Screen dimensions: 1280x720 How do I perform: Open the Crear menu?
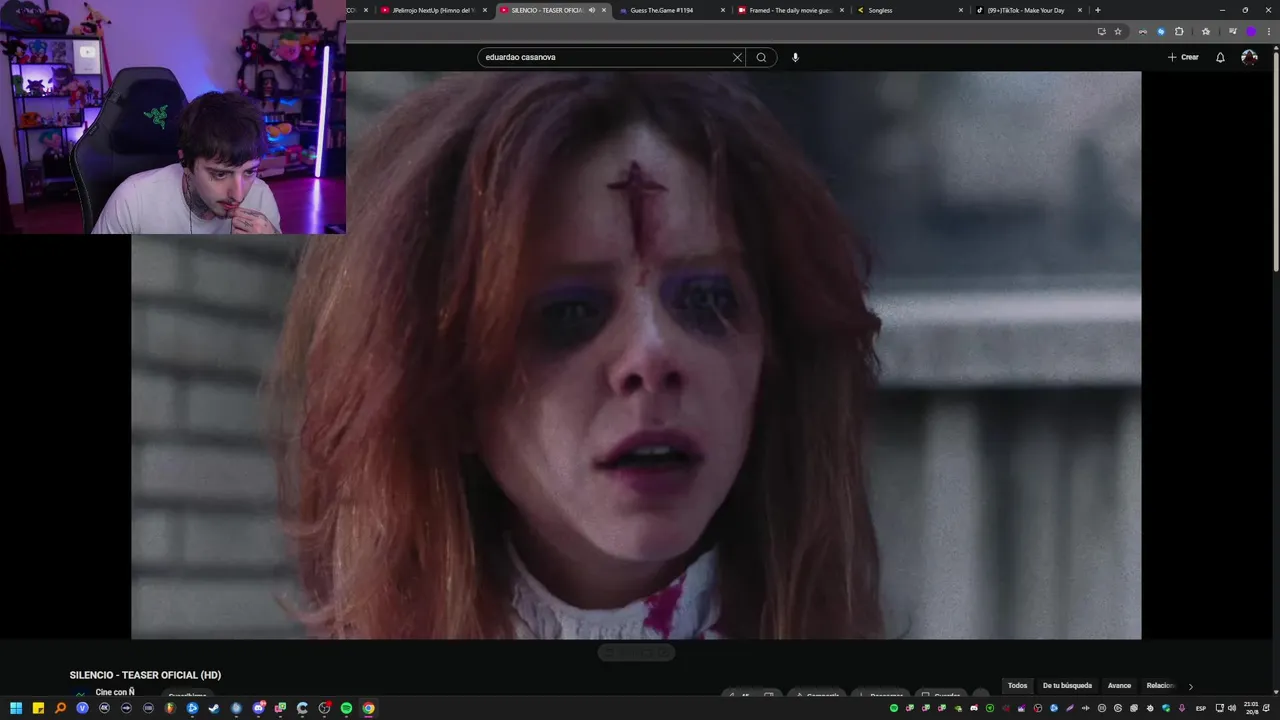tap(1183, 57)
